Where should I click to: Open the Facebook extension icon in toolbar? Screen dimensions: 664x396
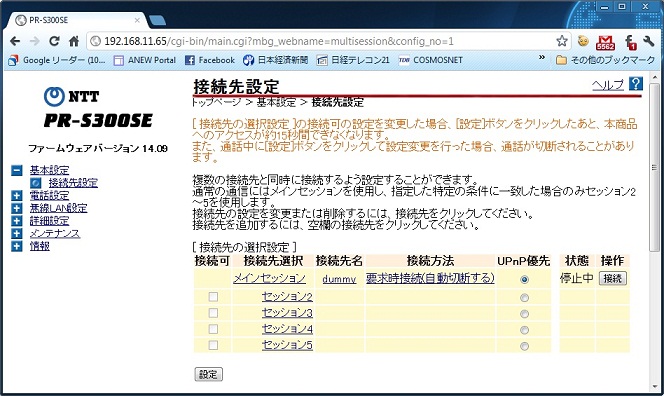click(x=631, y=42)
